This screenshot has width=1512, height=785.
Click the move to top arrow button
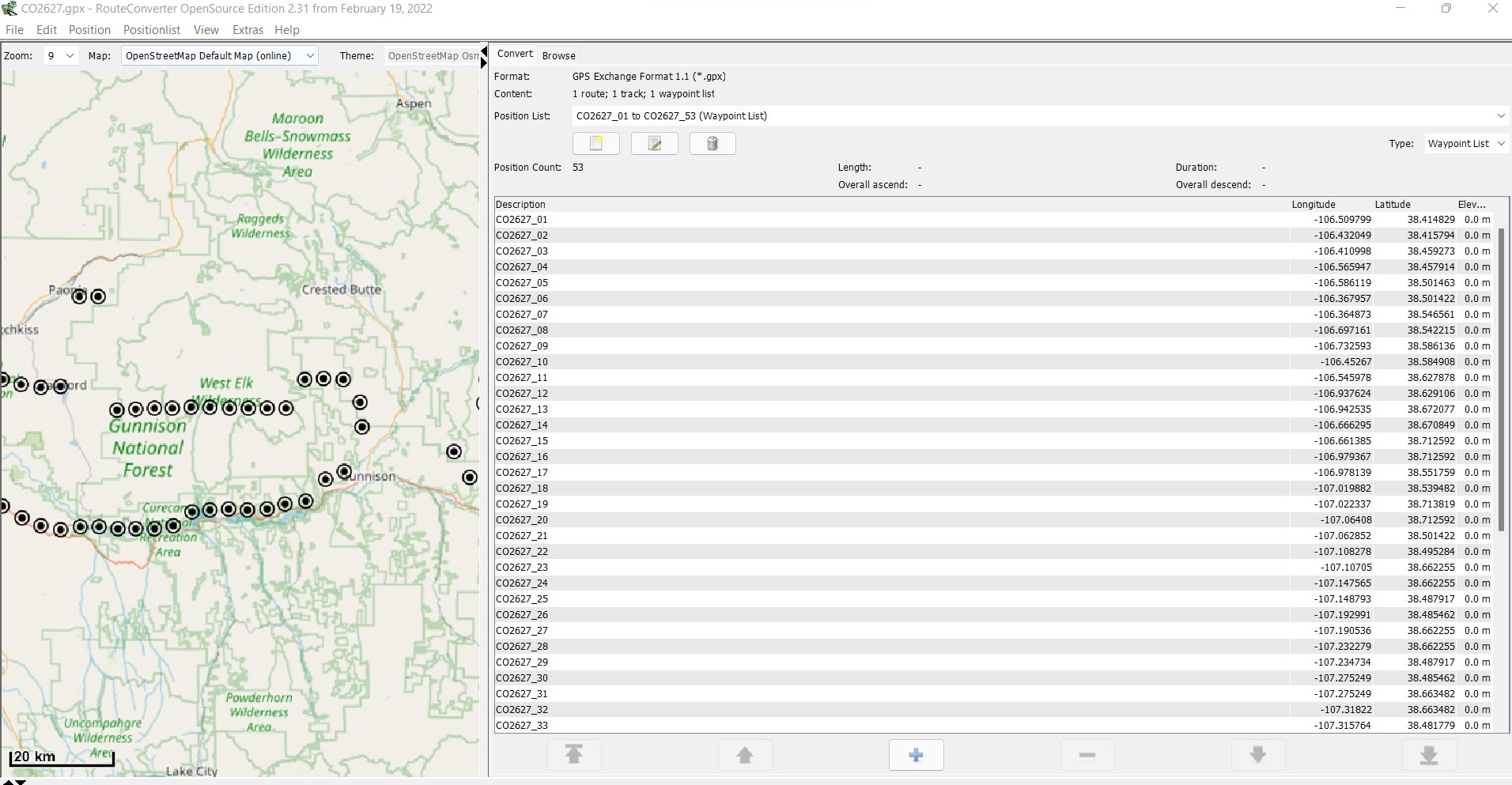(574, 755)
